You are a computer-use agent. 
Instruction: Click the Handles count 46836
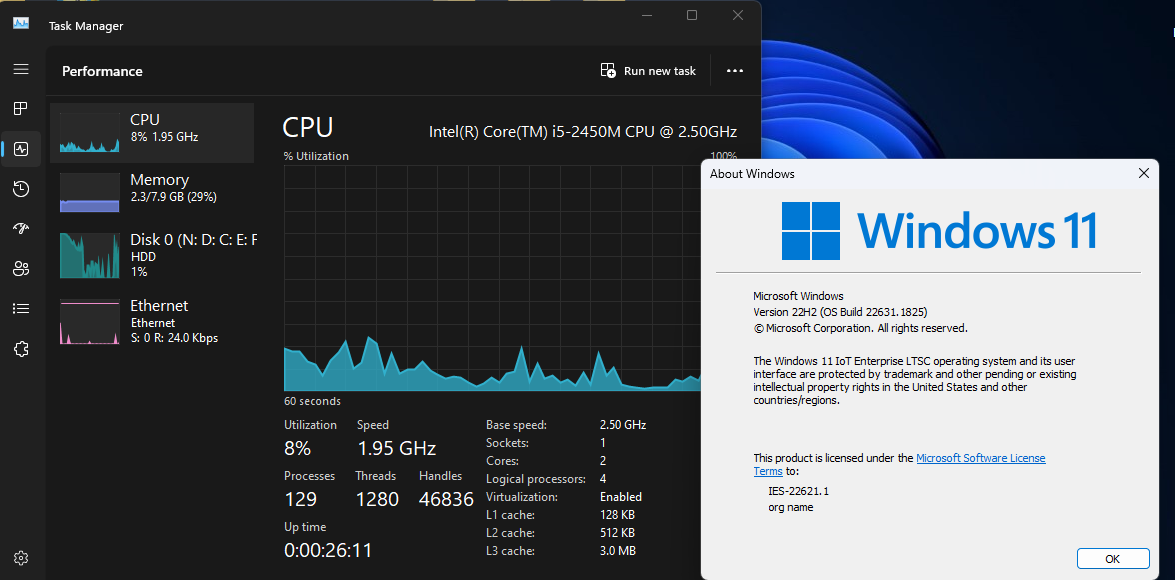tap(447, 499)
